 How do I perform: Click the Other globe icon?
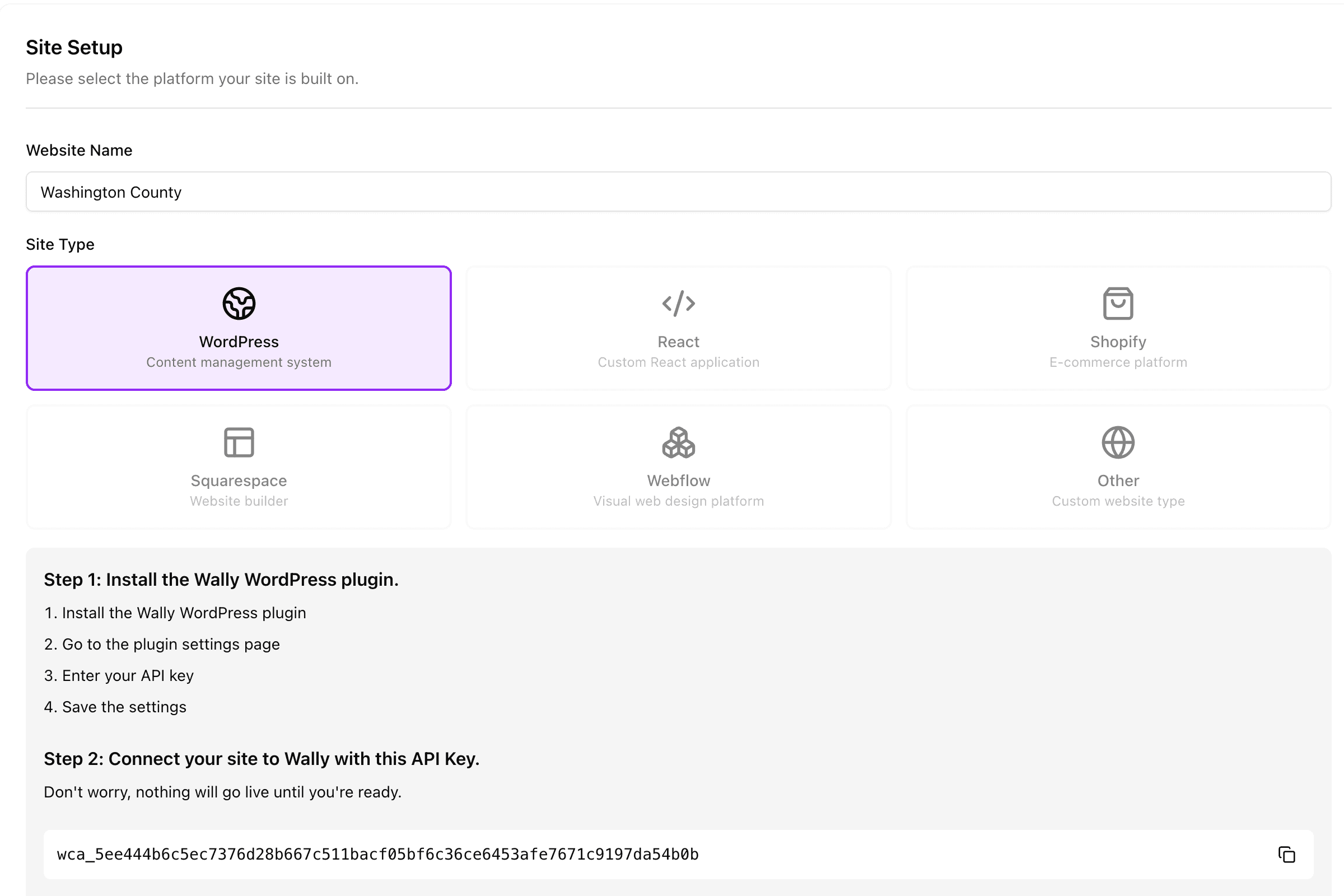(x=1118, y=442)
